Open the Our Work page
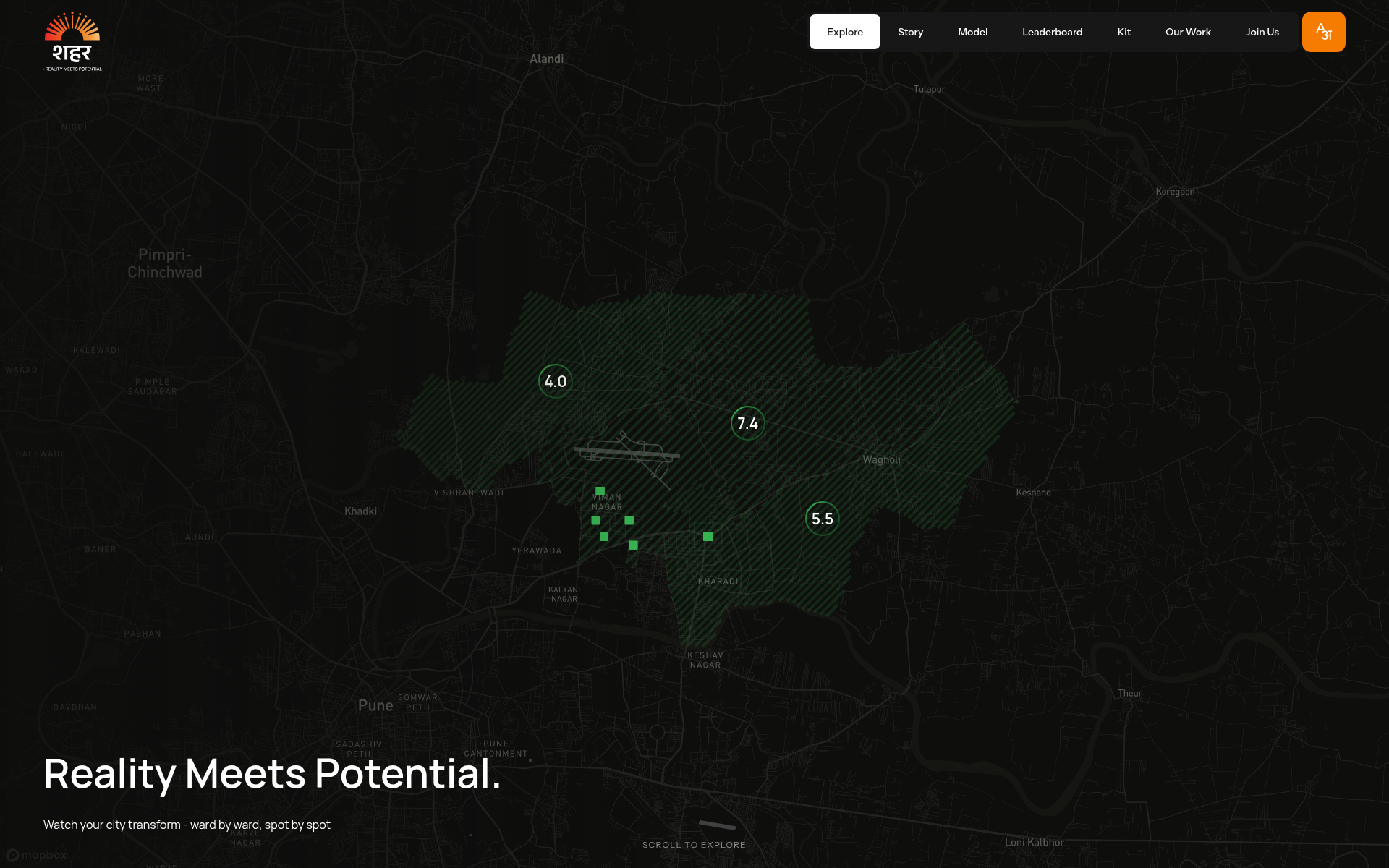The image size is (1389, 868). click(1188, 32)
